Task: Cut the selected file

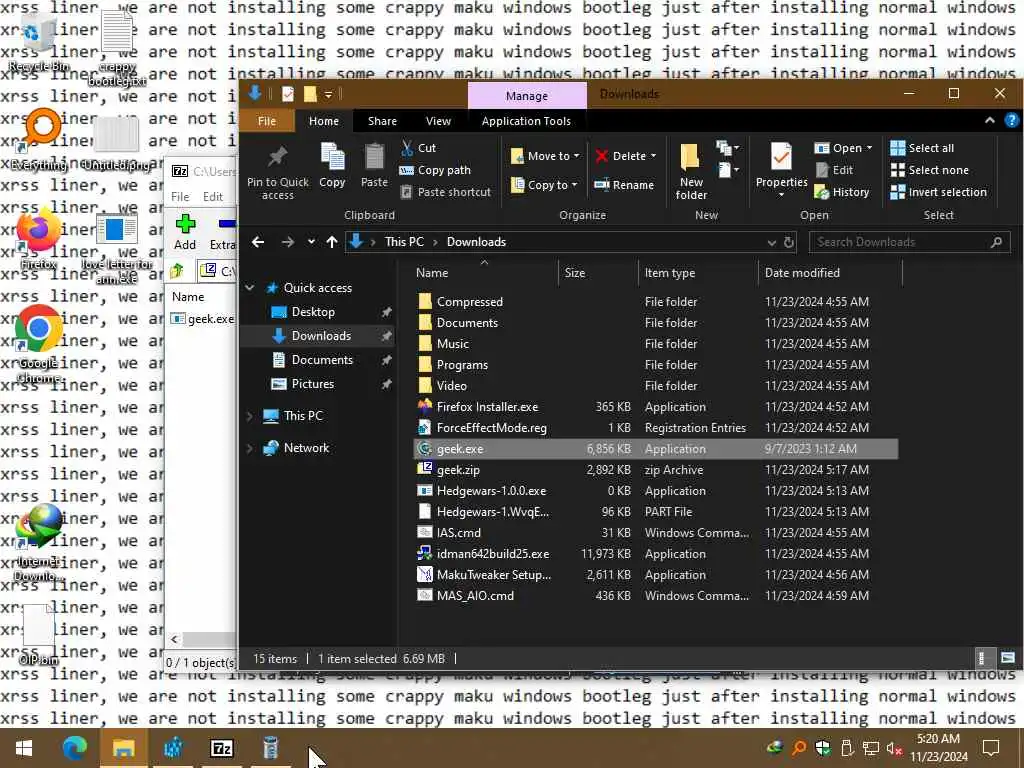Action: tap(418, 148)
